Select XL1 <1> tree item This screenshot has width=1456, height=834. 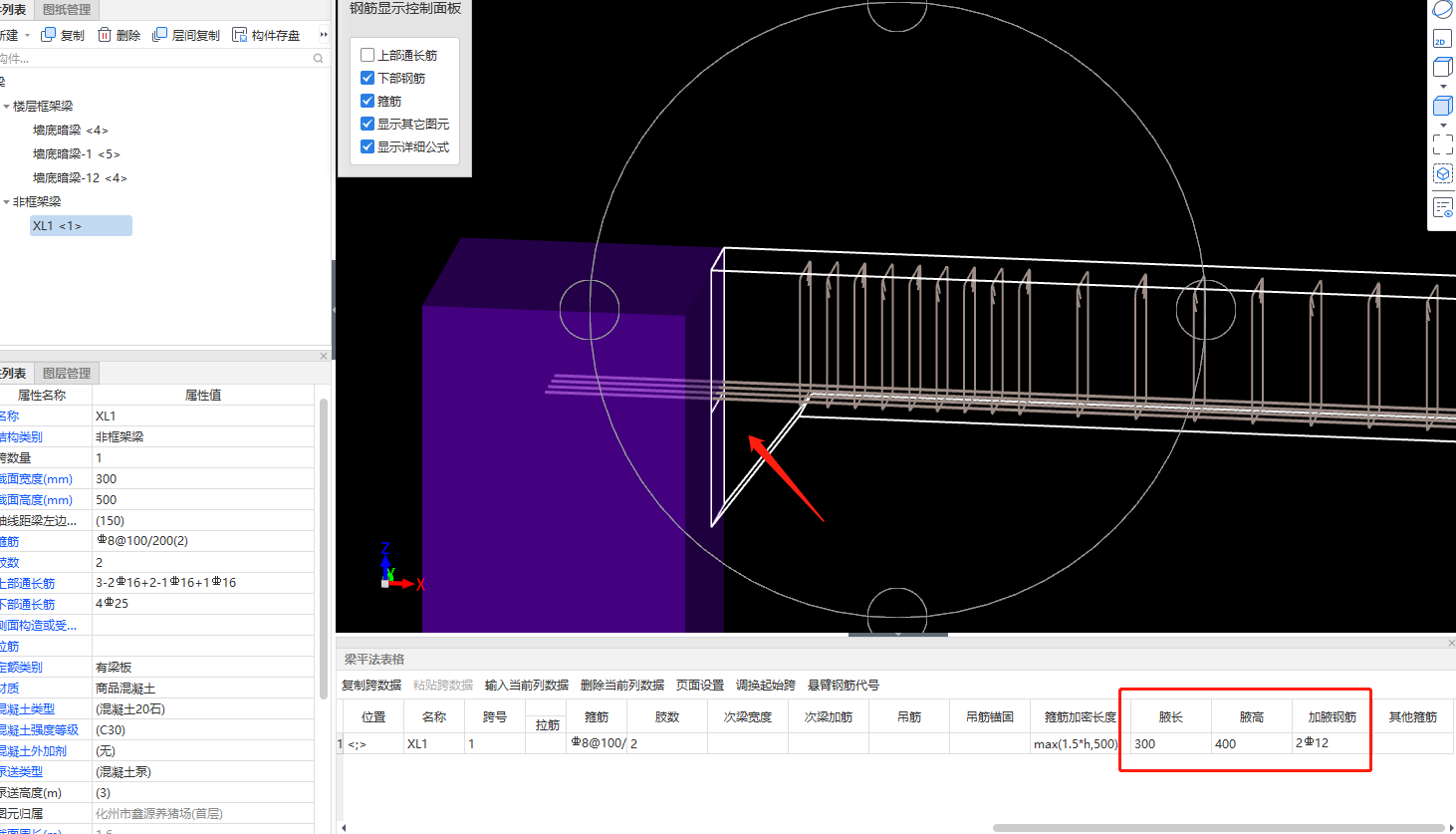pyautogui.click(x=81, y=226)
